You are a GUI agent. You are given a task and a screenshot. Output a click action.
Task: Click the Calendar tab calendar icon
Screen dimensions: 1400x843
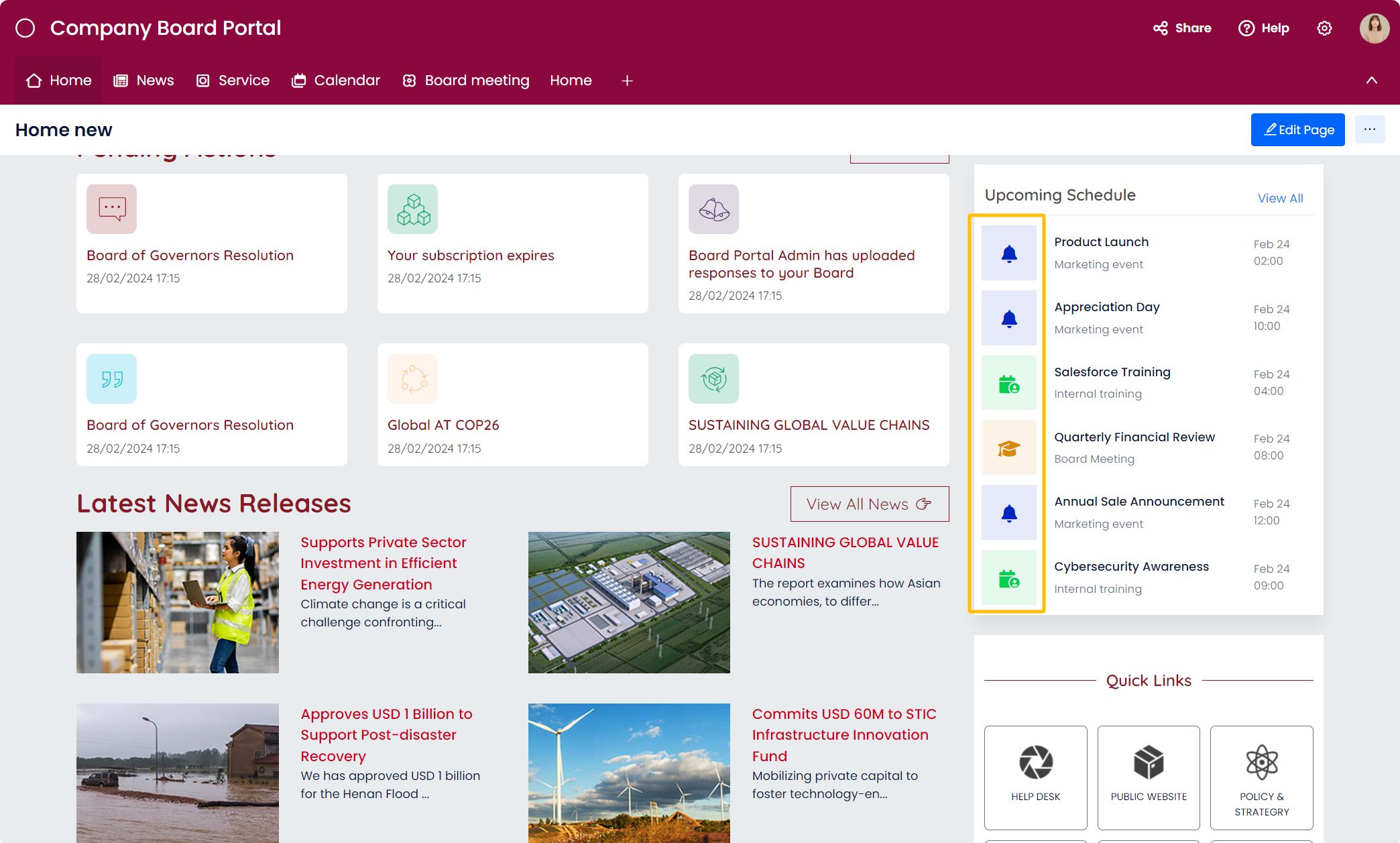point(298,80)
